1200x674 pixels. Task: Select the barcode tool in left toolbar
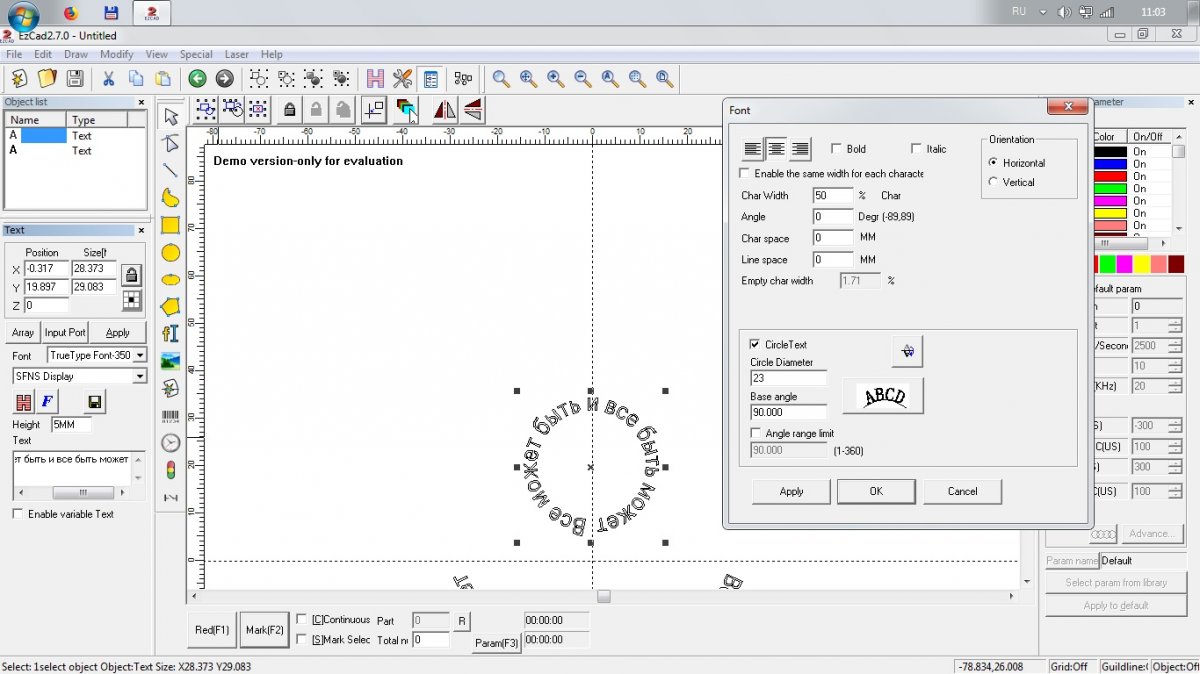tap(171, 417)
